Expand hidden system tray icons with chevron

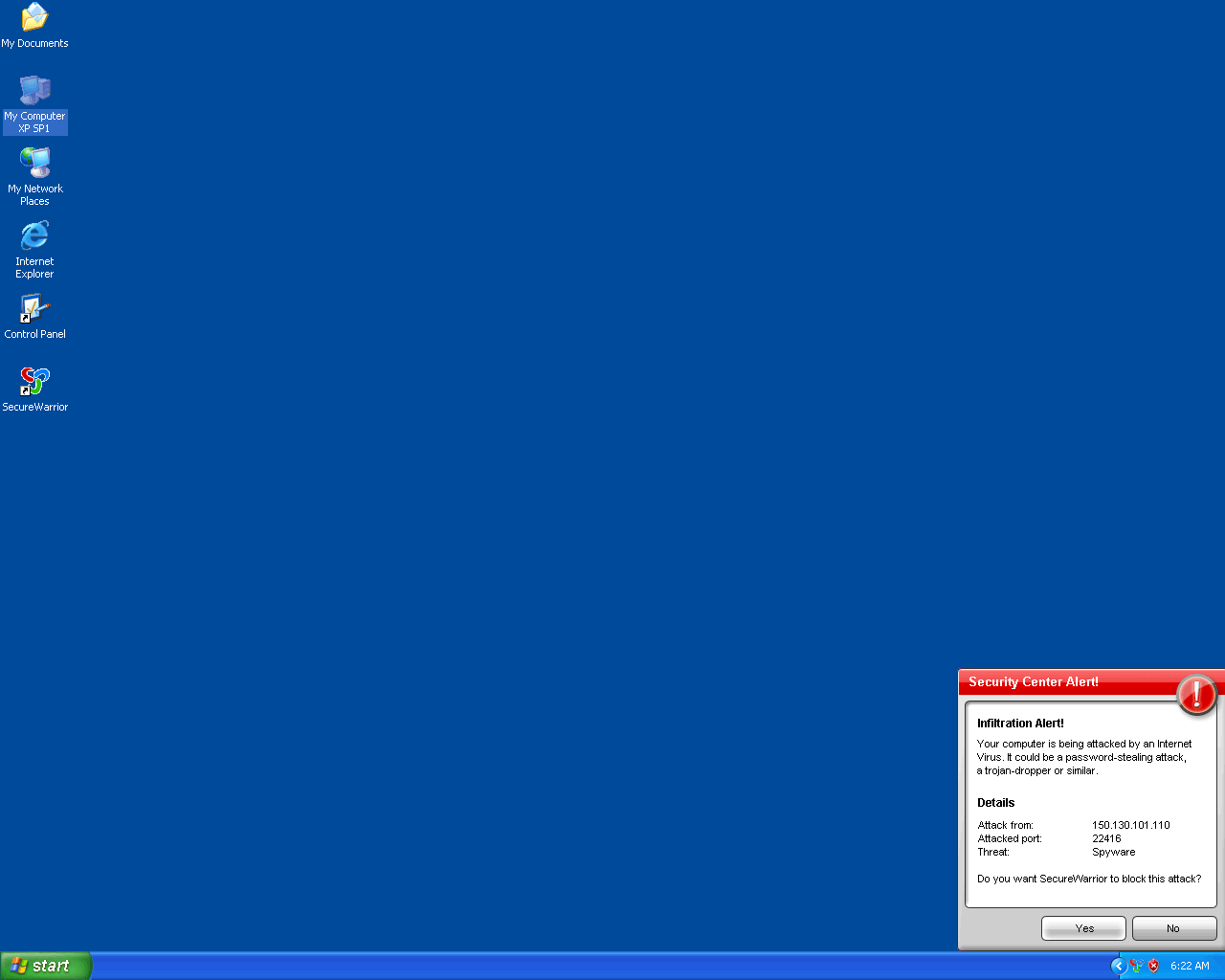tap(1118, 966)
